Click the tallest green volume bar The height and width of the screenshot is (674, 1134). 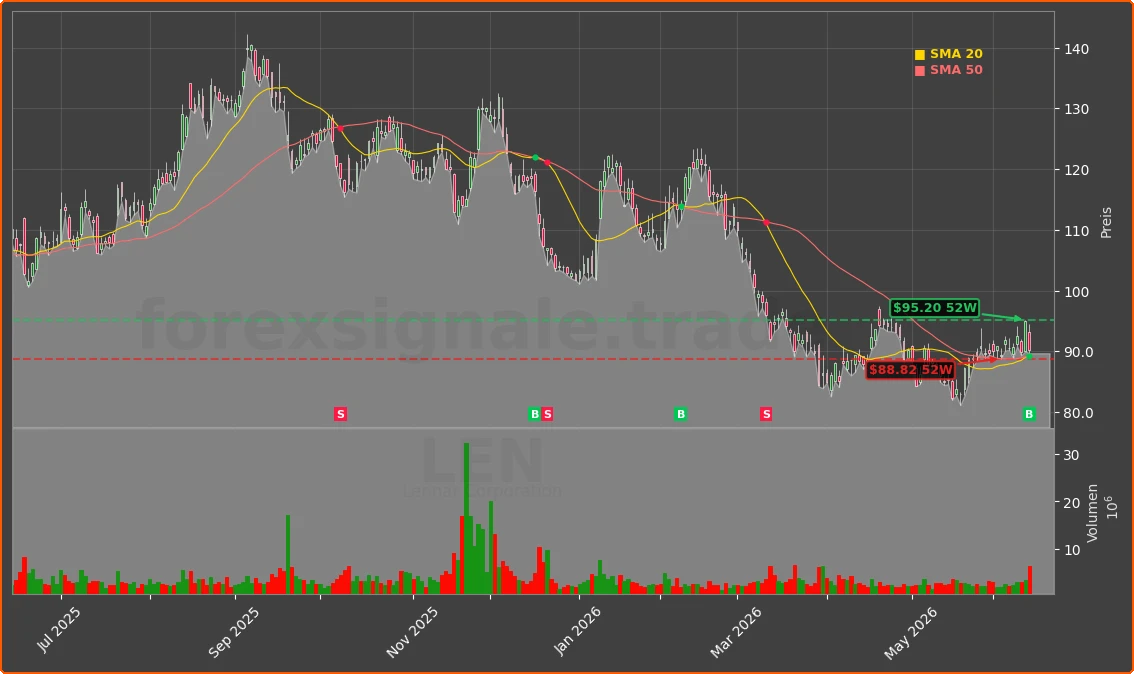tap(466, 519)
